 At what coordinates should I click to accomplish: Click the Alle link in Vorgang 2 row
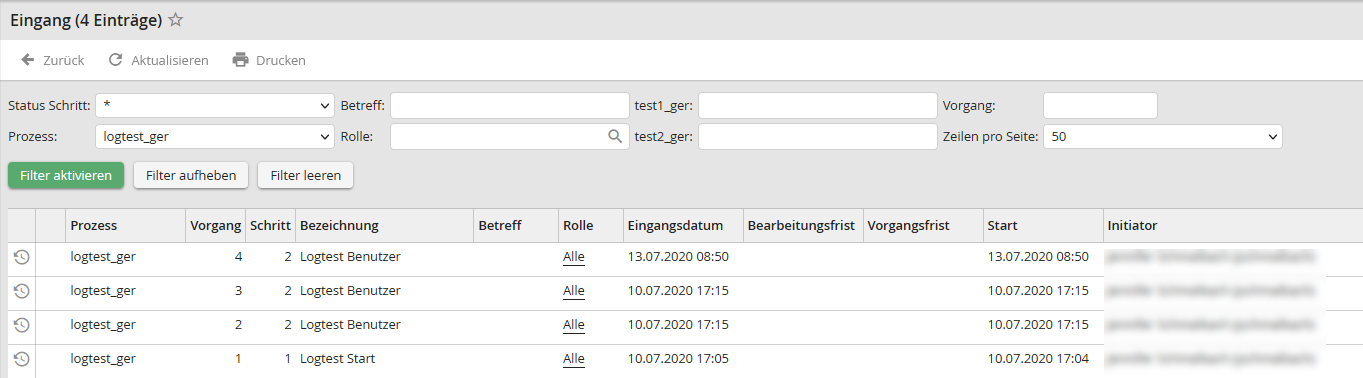click(574, 325)
